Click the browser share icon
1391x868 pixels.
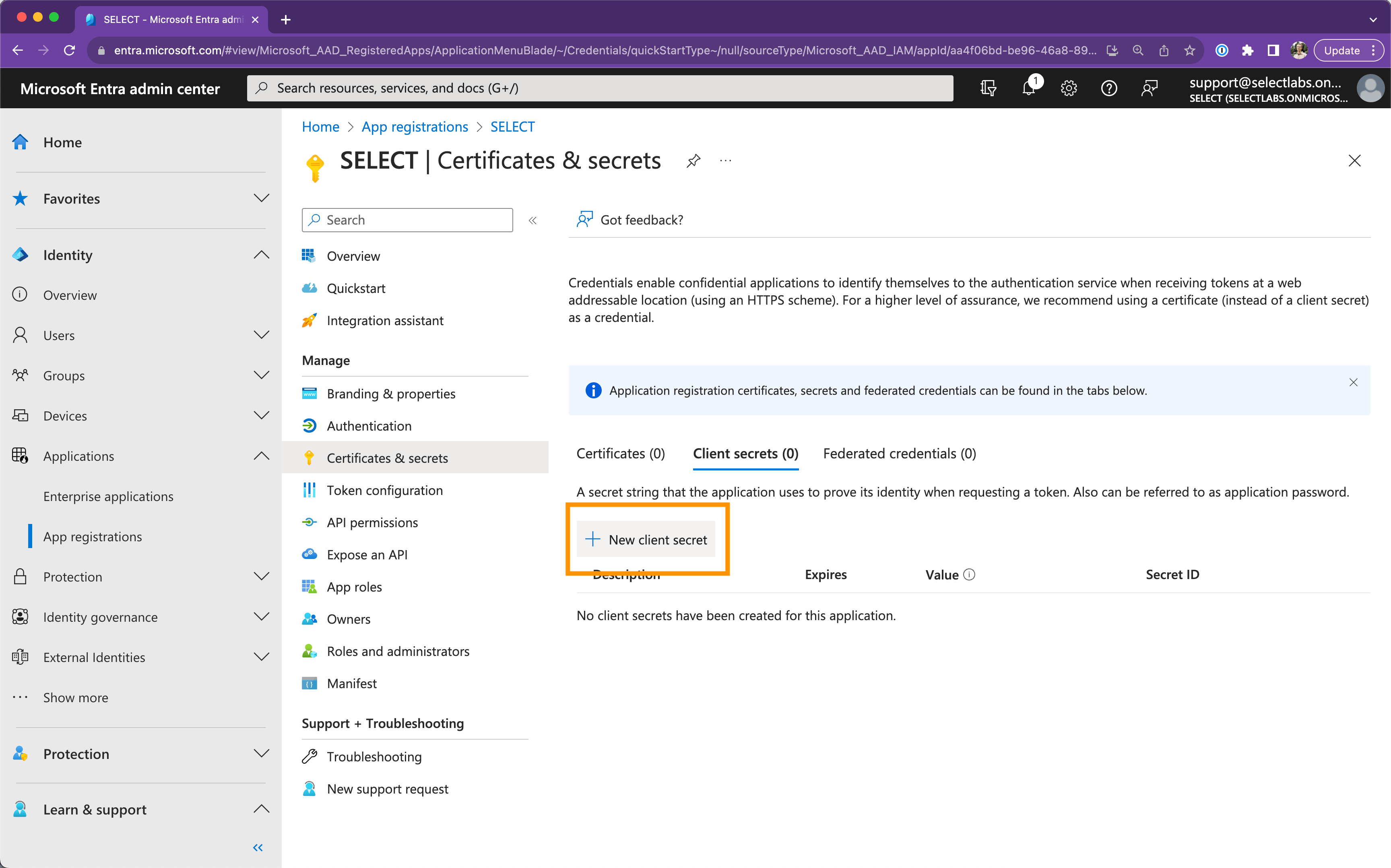tap(1164, 51)
